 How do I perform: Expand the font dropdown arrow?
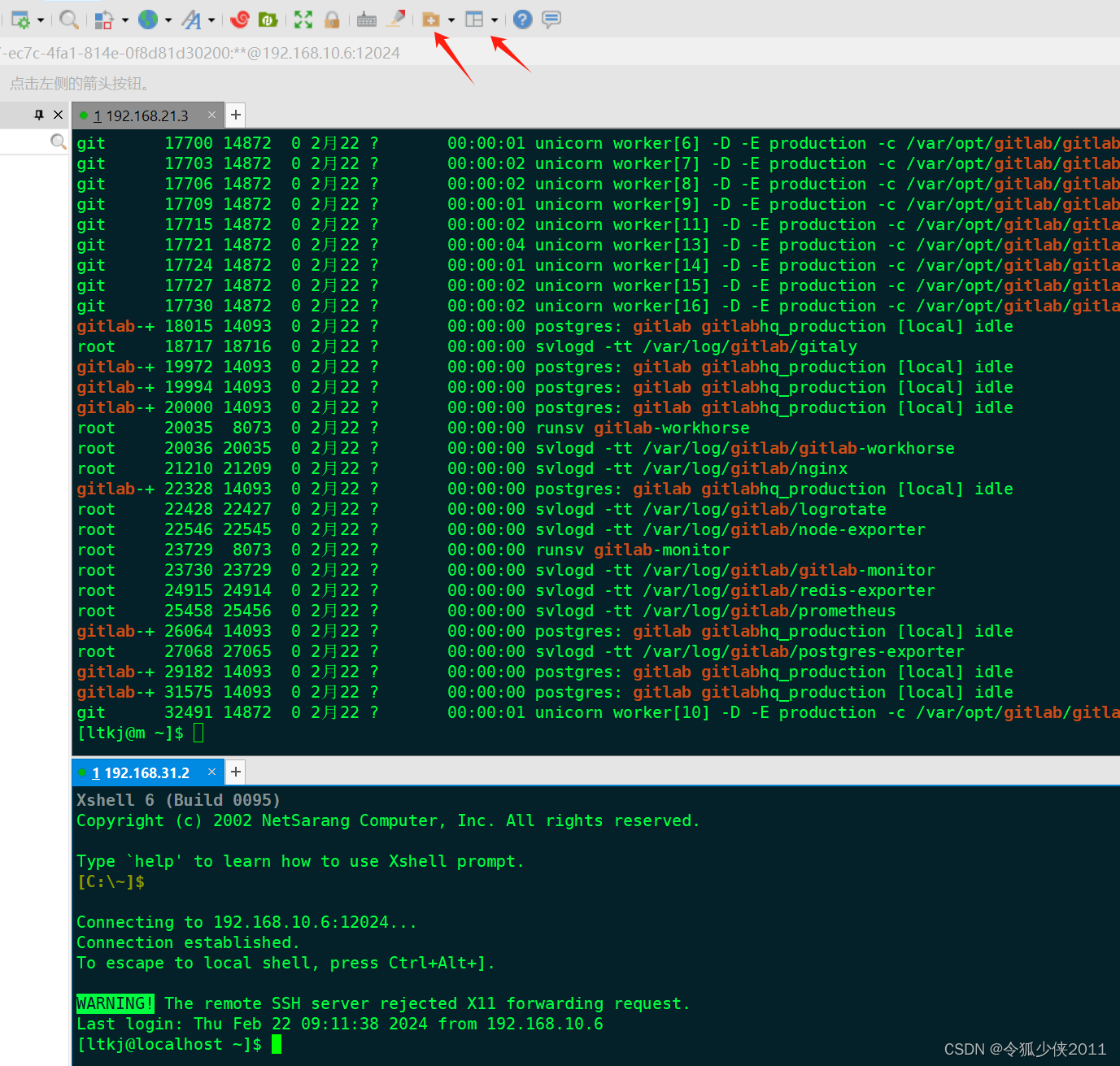[x=211, y=20]
